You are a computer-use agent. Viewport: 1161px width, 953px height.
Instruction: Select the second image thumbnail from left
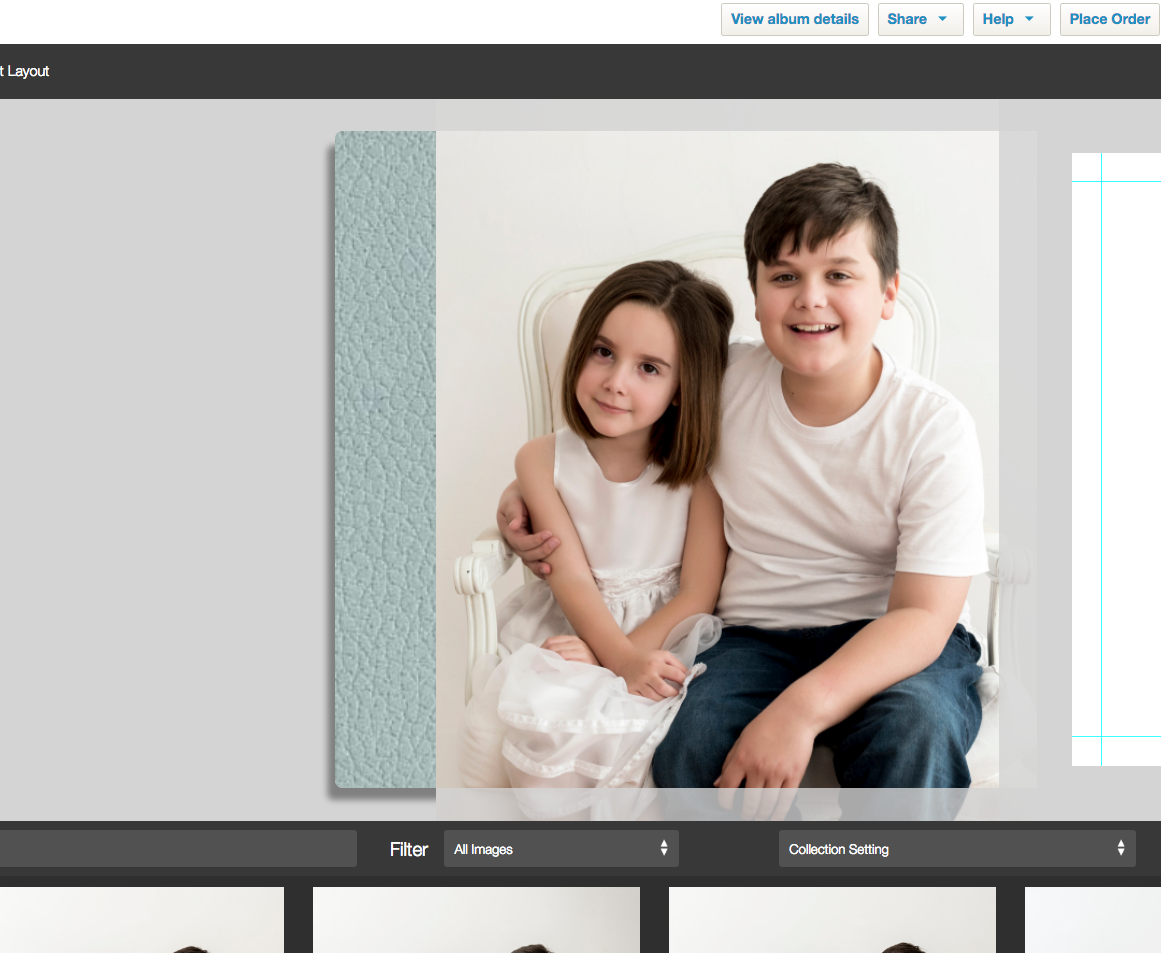(476, 920)
